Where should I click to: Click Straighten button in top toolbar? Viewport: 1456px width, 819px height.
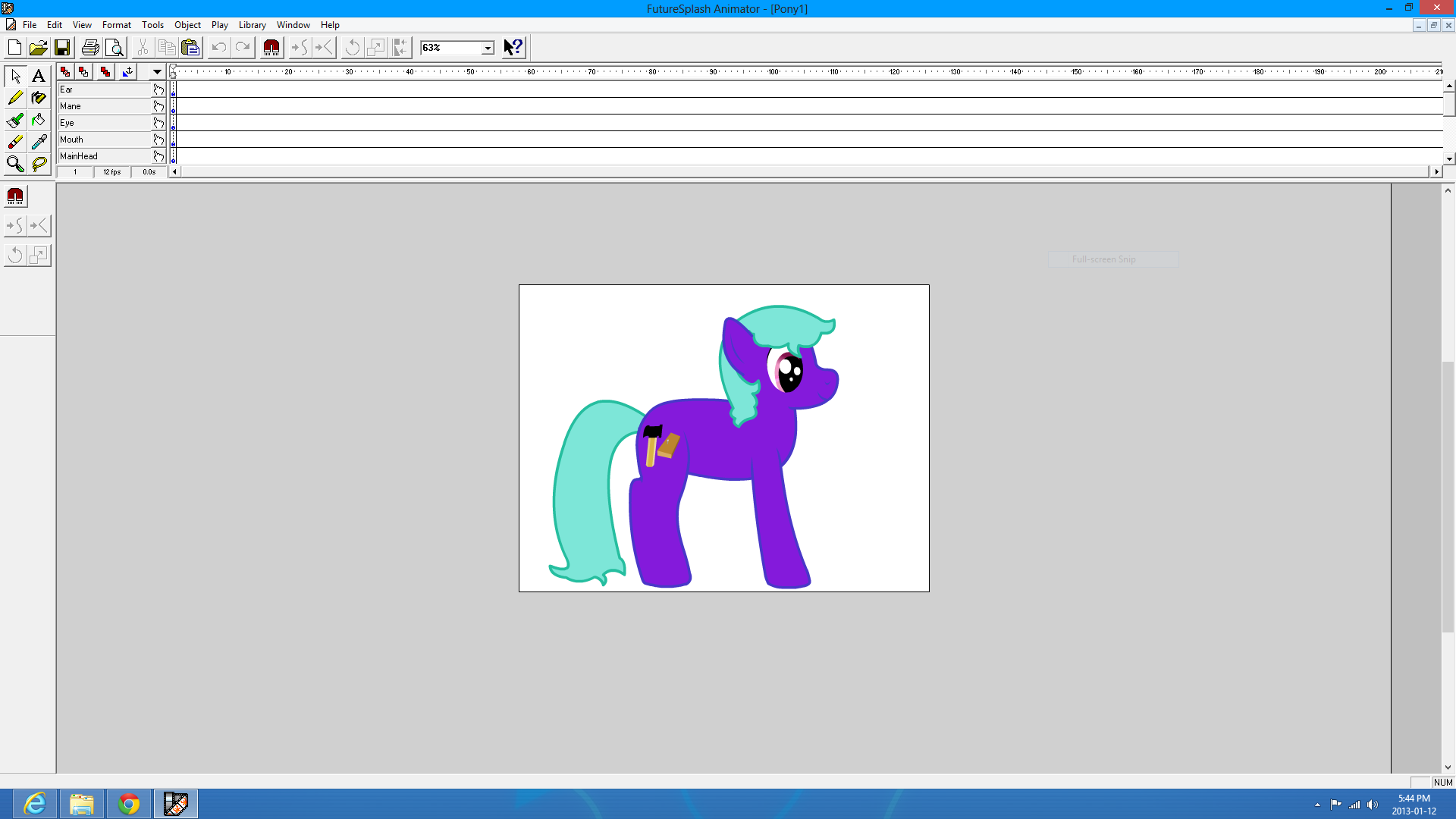(x=325, y=48)
